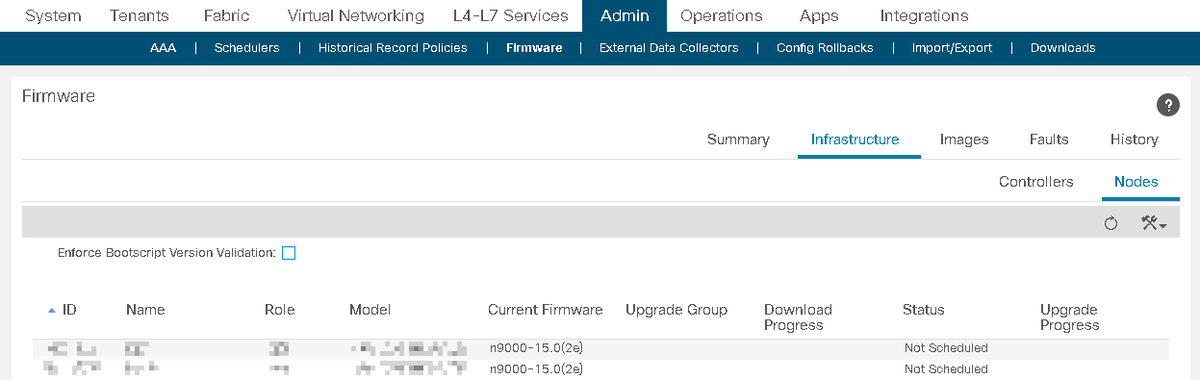The width and height of the screenshot is (1200, 380).
Task: Open External Data Collectors submenu
Action: pos(668,48)
